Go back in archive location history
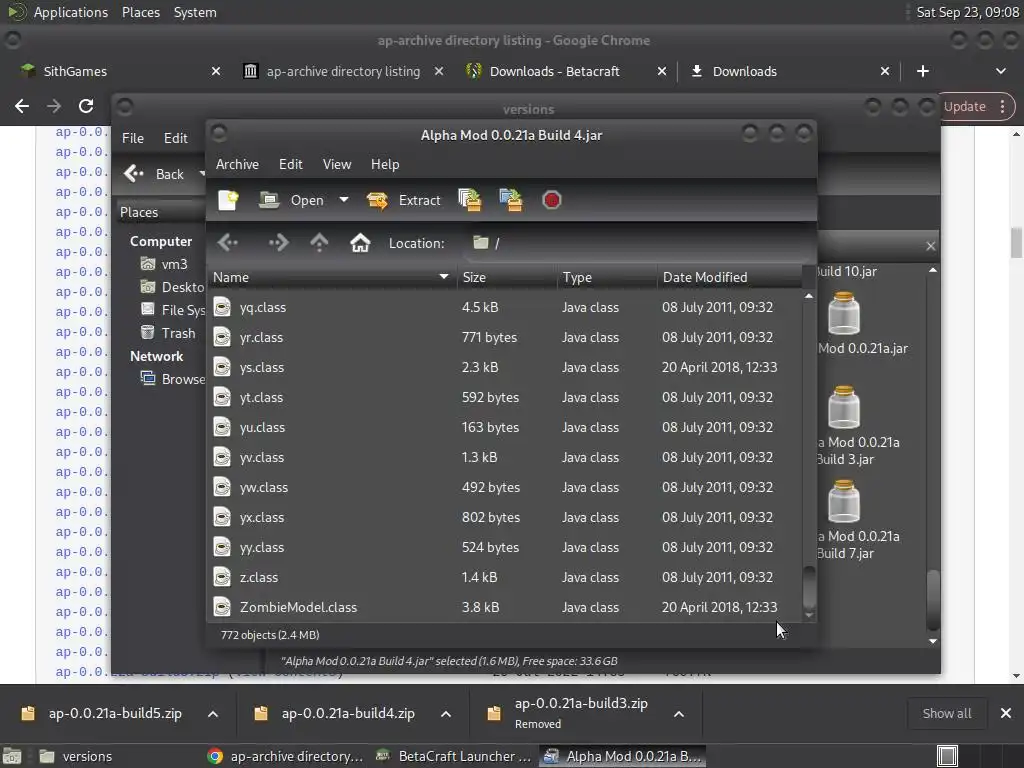The width and height of the screenshot is (1024, 768). click(228, 243)
